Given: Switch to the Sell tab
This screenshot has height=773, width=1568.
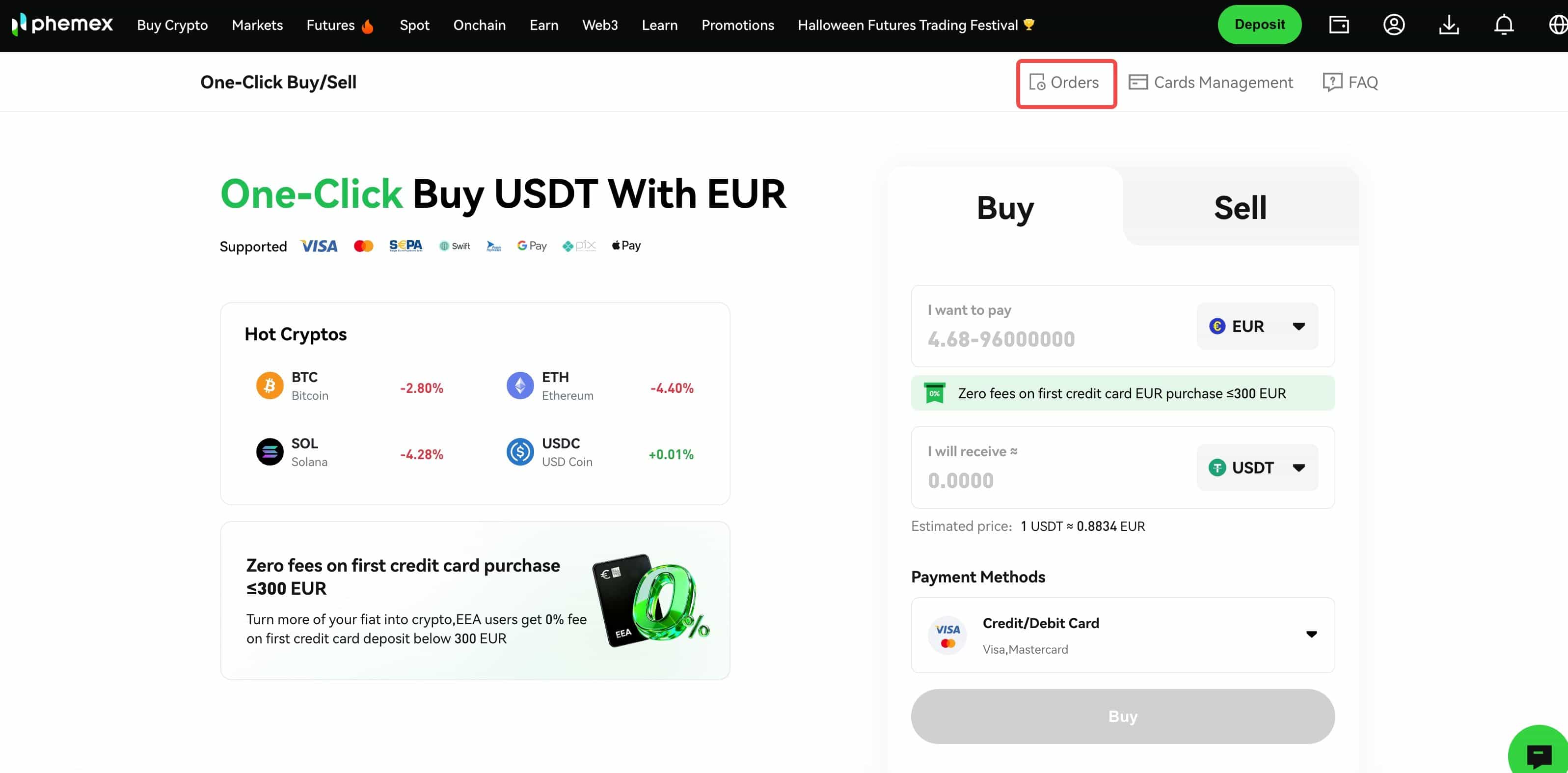Looking at the screenshot, I should [1240, 208].
